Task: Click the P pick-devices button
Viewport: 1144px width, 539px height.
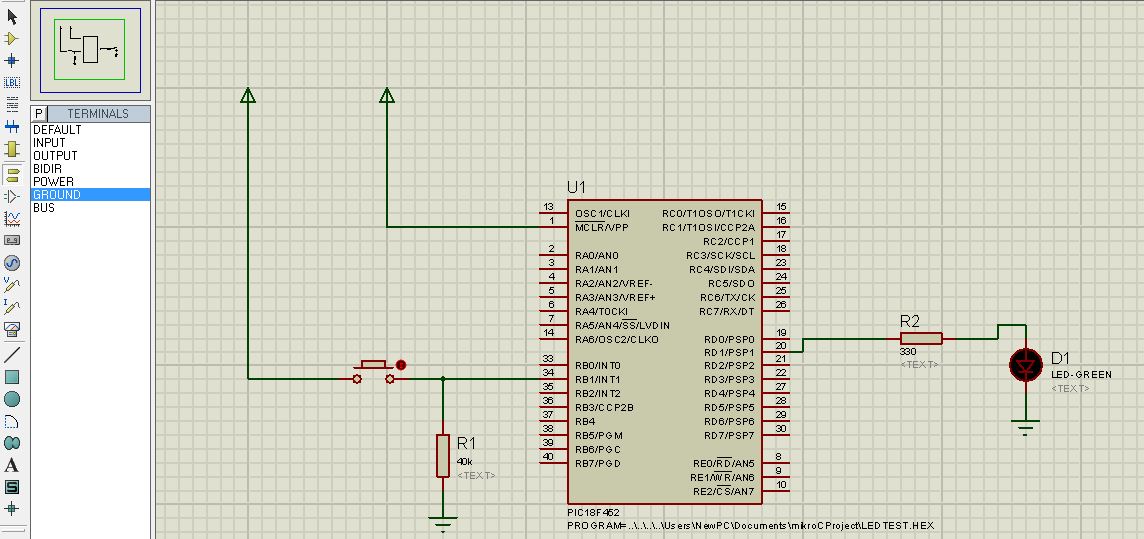Action: (x=39, y=114)
